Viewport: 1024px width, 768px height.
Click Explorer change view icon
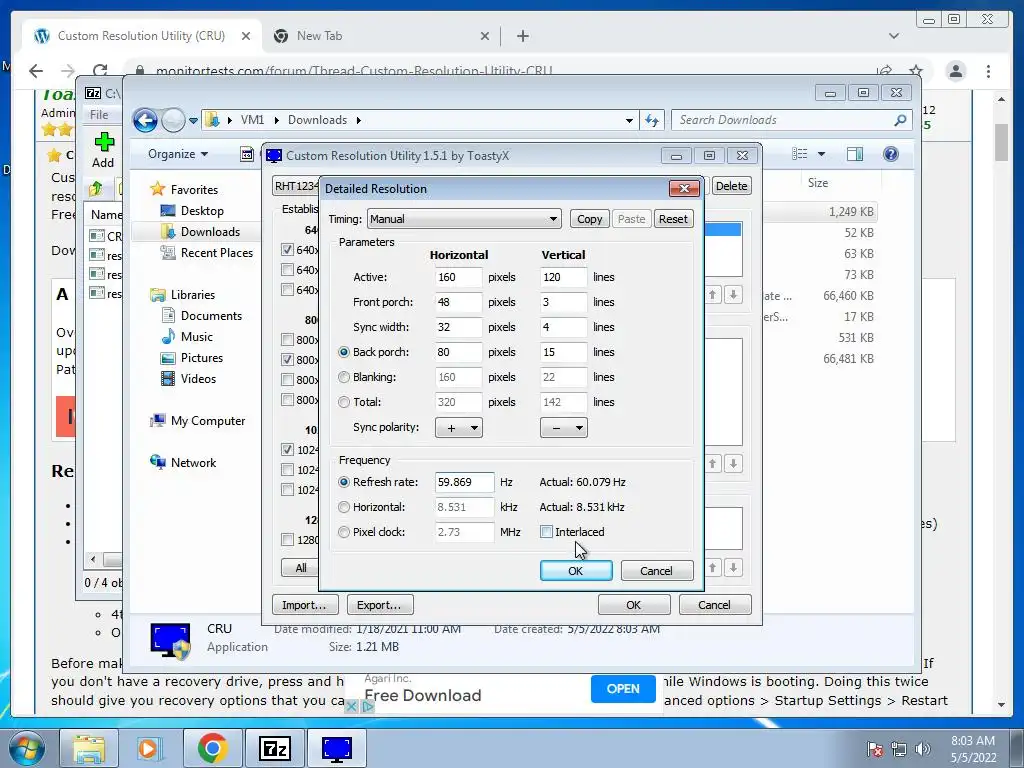799,154
